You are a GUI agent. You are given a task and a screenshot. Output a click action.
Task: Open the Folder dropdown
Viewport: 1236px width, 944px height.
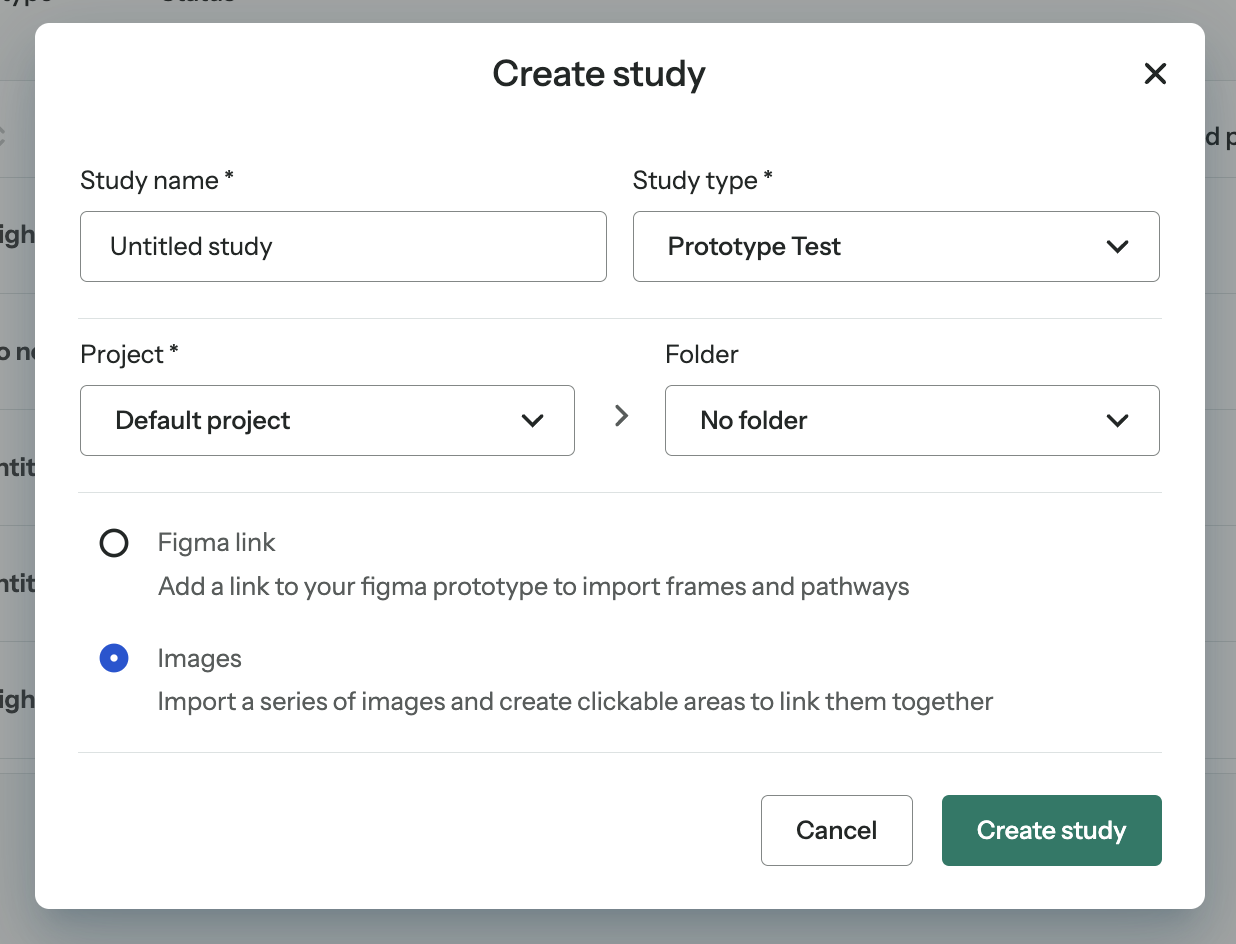tap(912, 420)
